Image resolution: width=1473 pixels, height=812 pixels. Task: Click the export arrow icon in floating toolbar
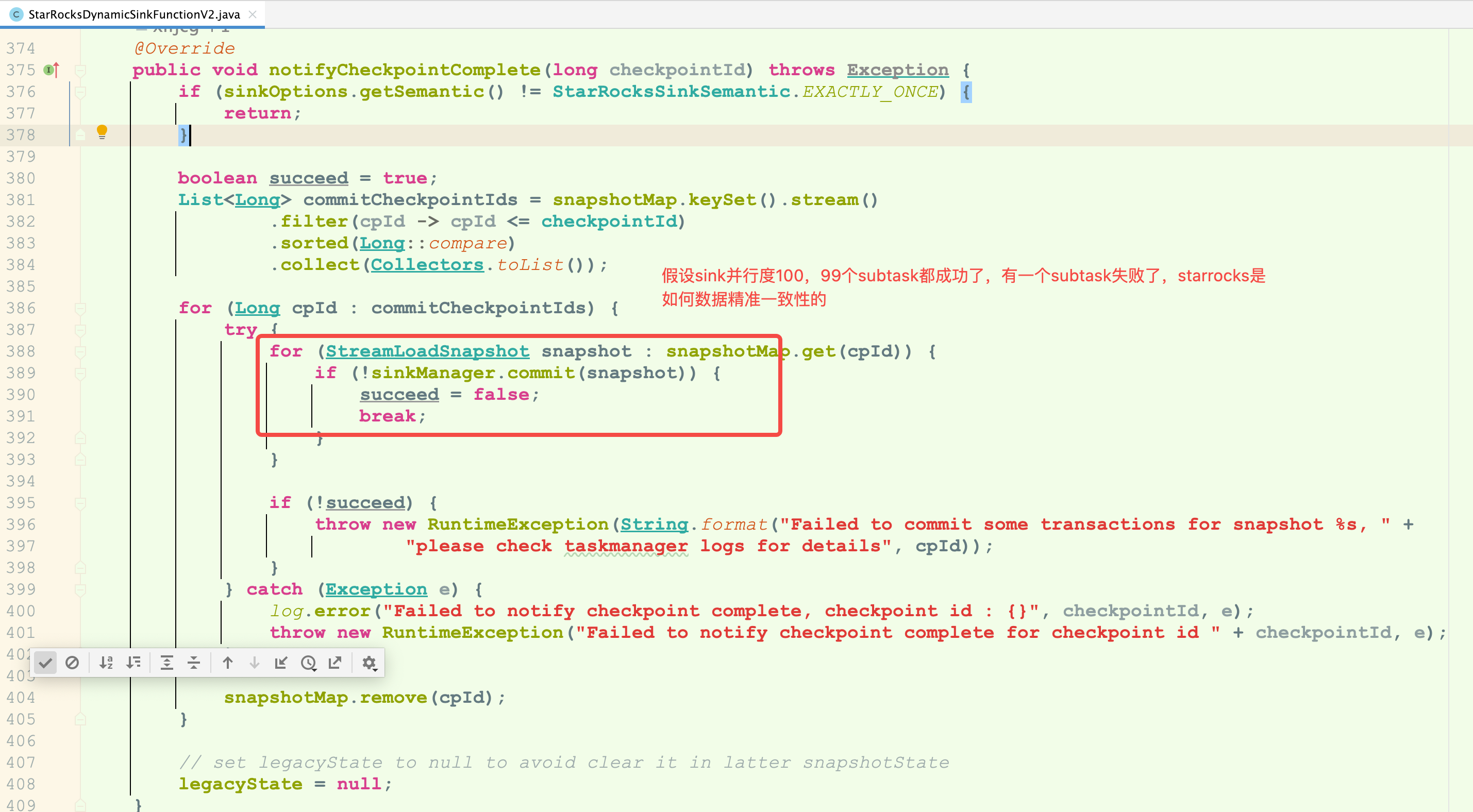pyautogui.click(x=335, y=663)
